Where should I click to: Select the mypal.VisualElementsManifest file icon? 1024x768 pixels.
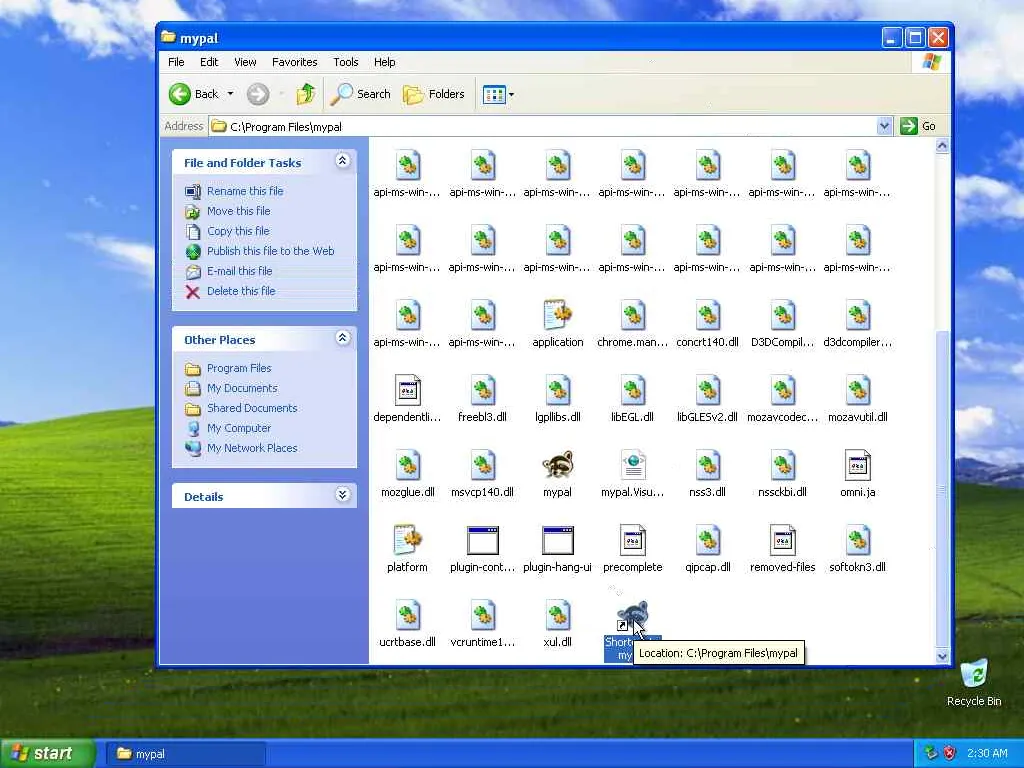point(632,465)
